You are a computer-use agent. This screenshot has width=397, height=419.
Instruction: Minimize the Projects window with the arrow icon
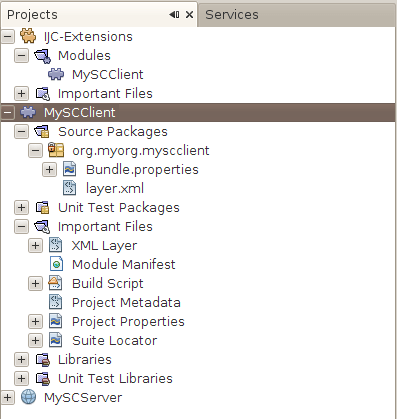[x=174, y=15]
